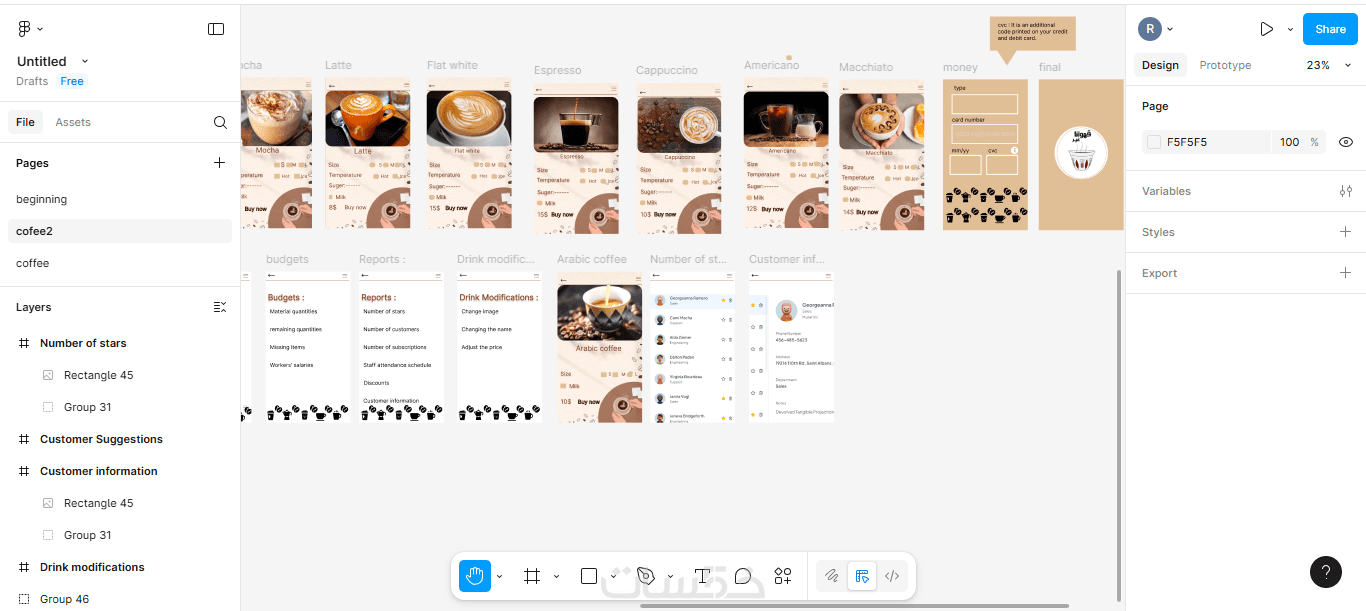Select the Rectangle shape tool
1366x611 pixels.
589,576
